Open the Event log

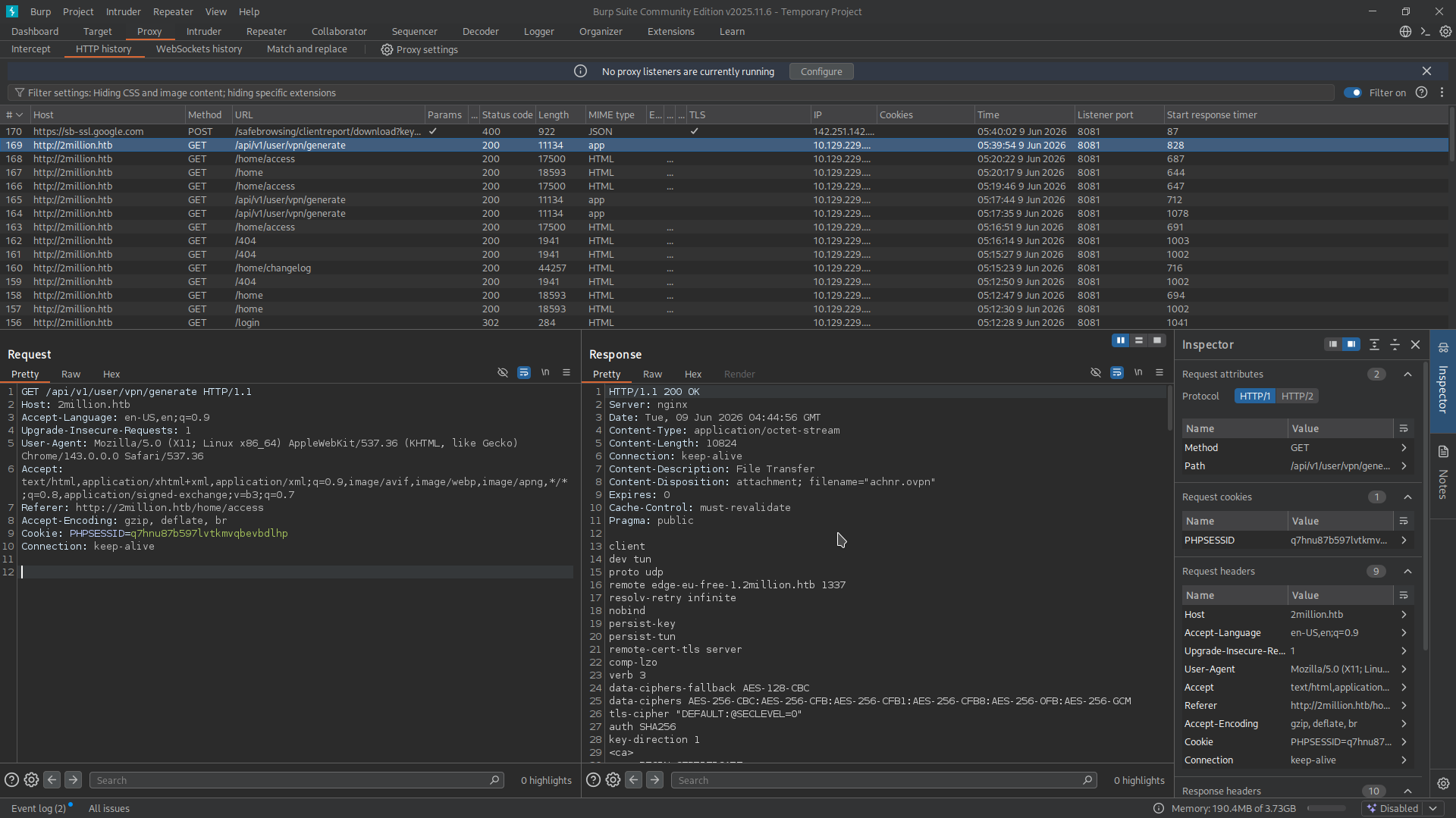pos(39,808)
